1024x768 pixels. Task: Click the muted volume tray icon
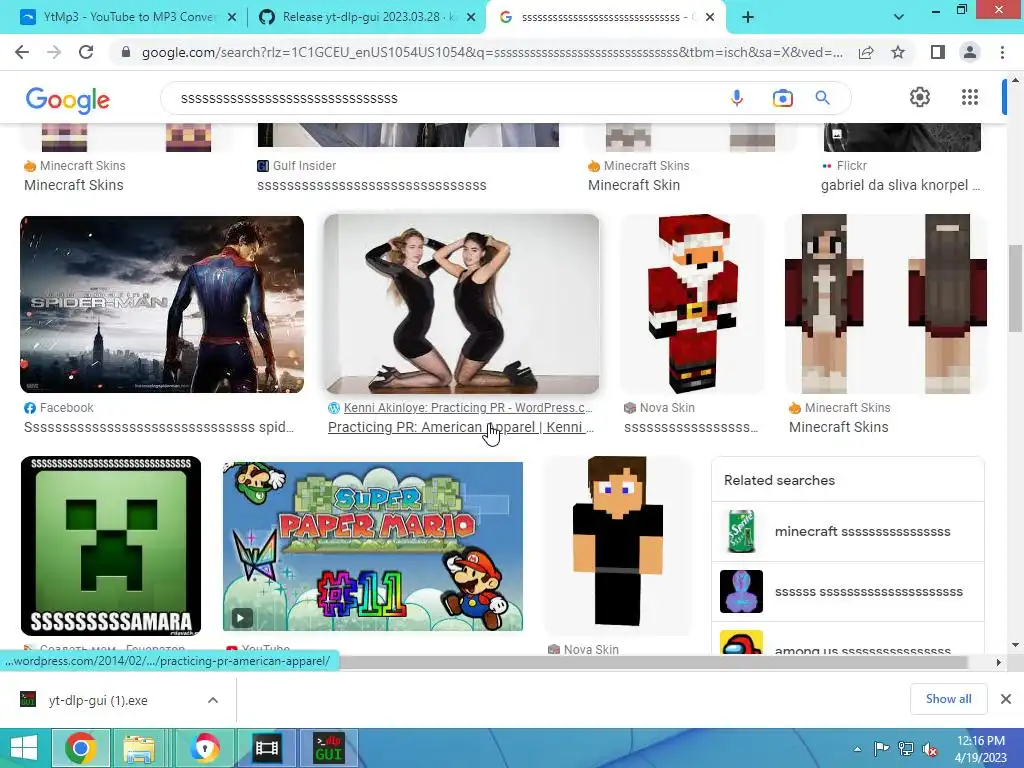pyautogui.click(x=929, y=749)
